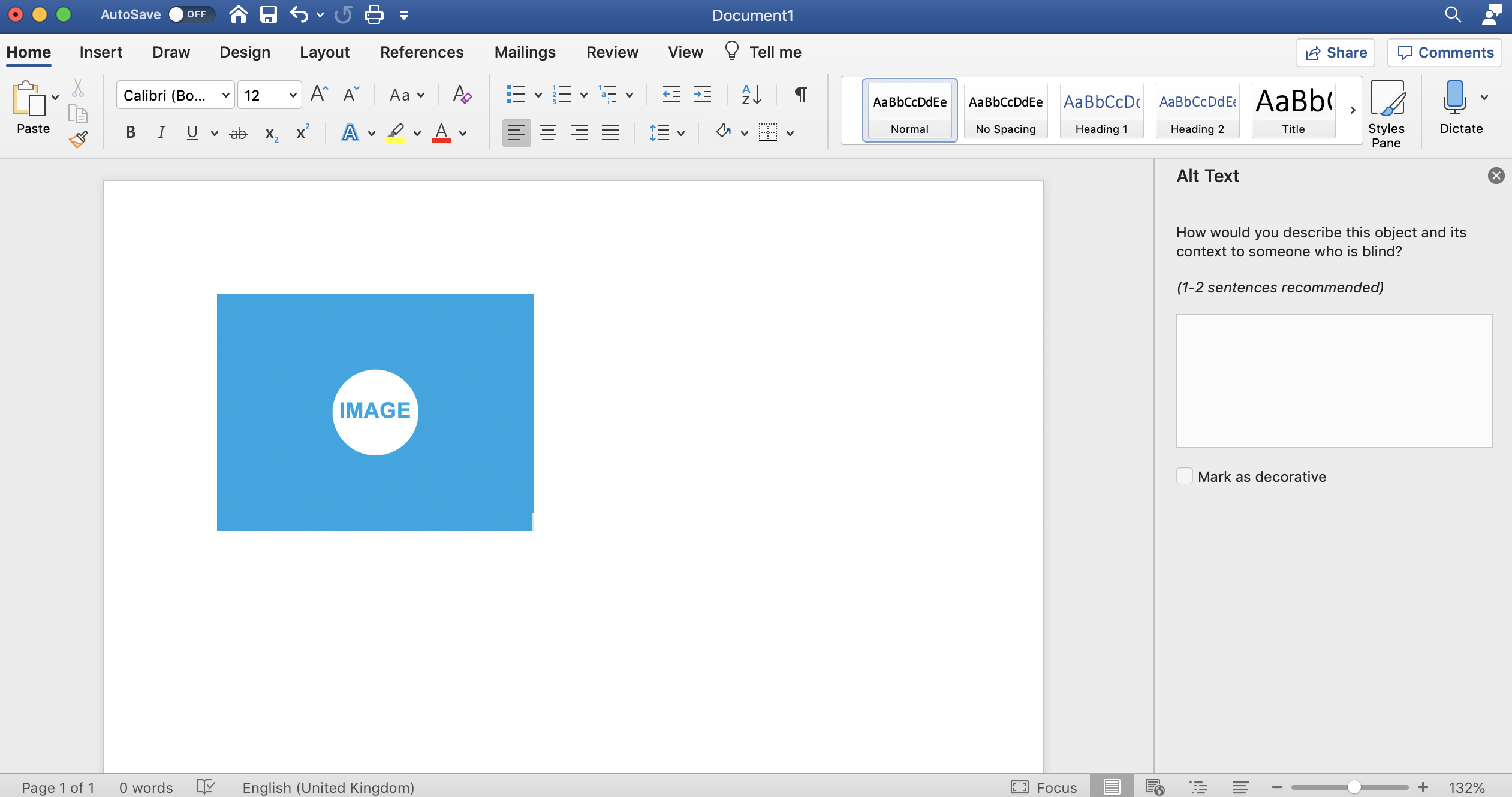
Task: Toggle paragraph marks display
Action: pyautogui.click(x=800, y=95)
